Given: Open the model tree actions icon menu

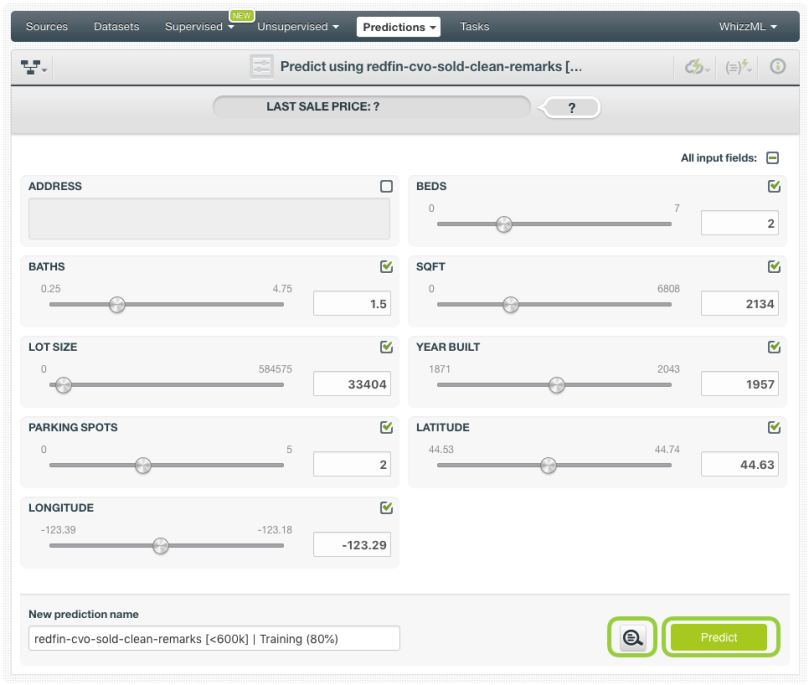Looking at the screenshot, I should point(34,67).
